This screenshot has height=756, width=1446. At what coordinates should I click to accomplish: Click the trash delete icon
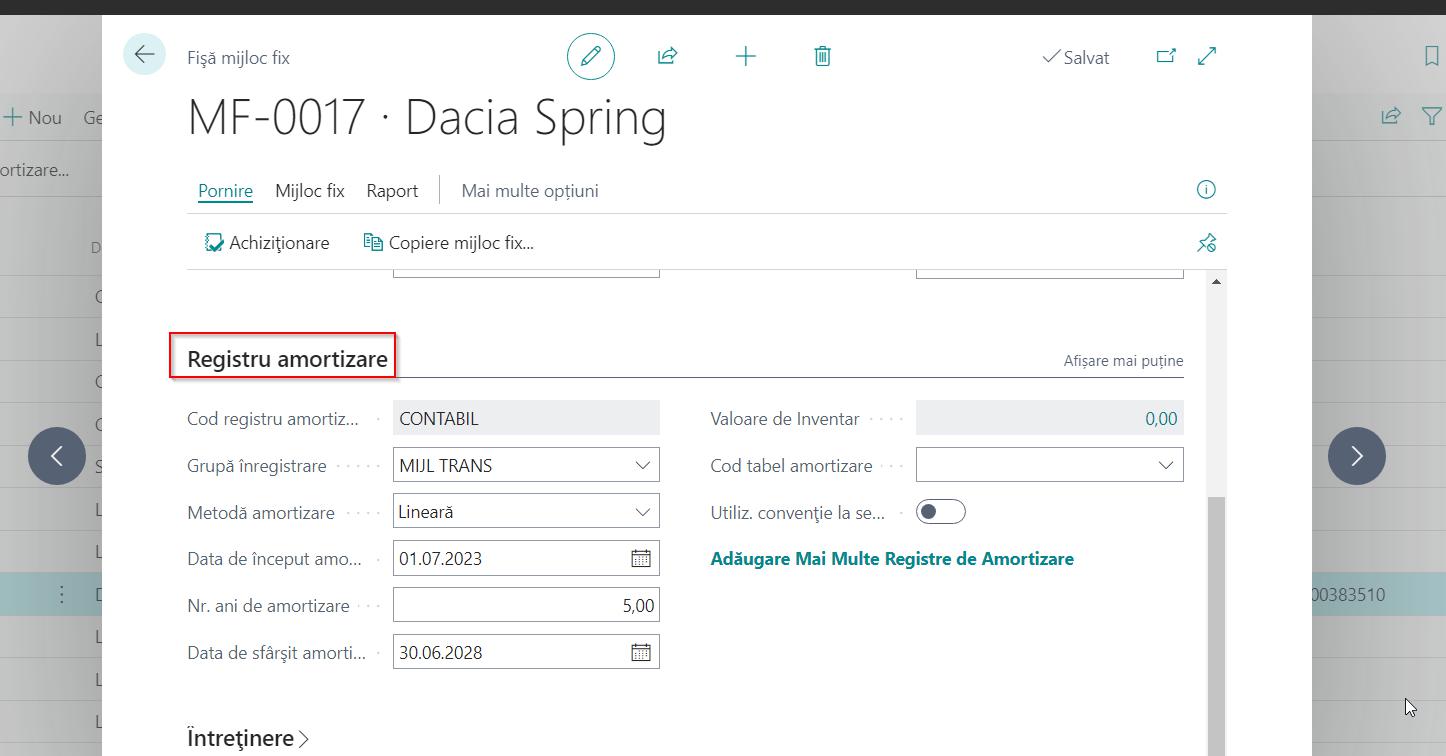click(822, 56)
